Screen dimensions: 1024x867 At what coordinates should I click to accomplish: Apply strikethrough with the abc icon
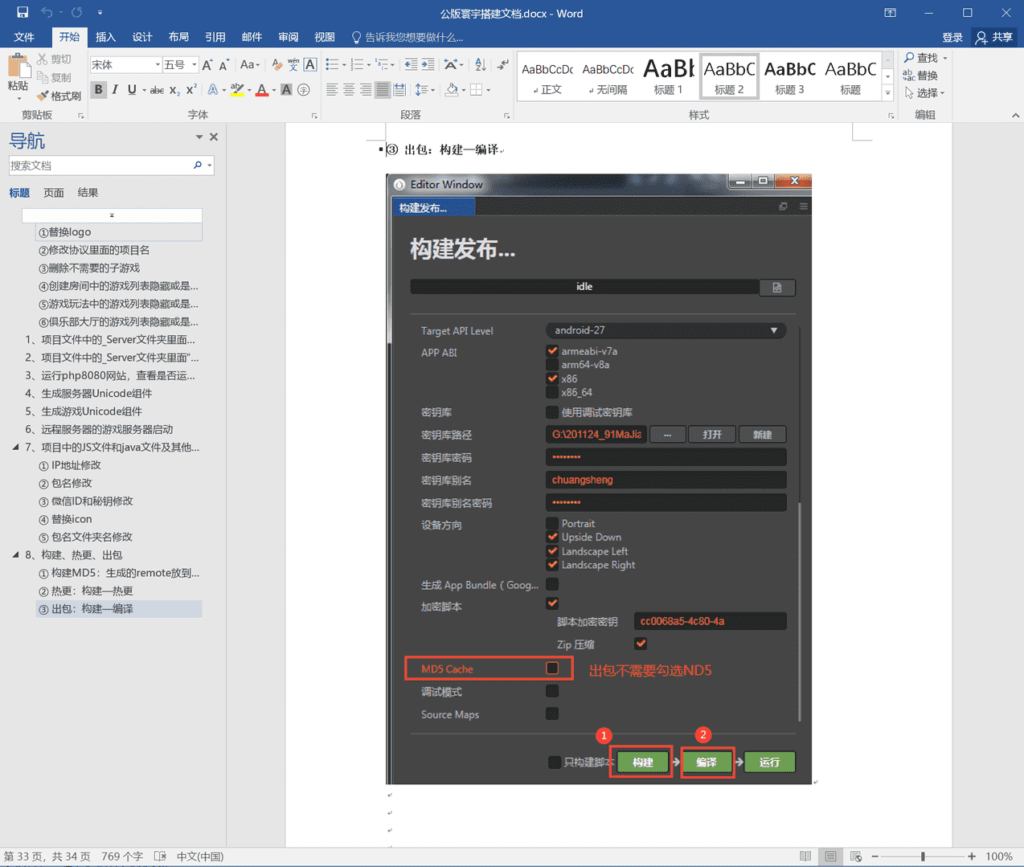156,90
